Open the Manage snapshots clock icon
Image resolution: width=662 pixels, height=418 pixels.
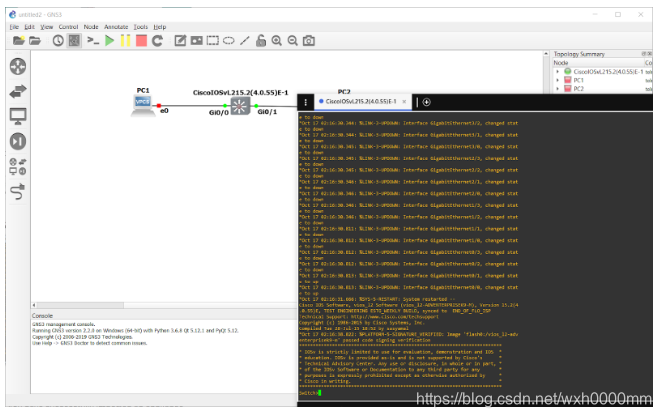pos(58,41)
